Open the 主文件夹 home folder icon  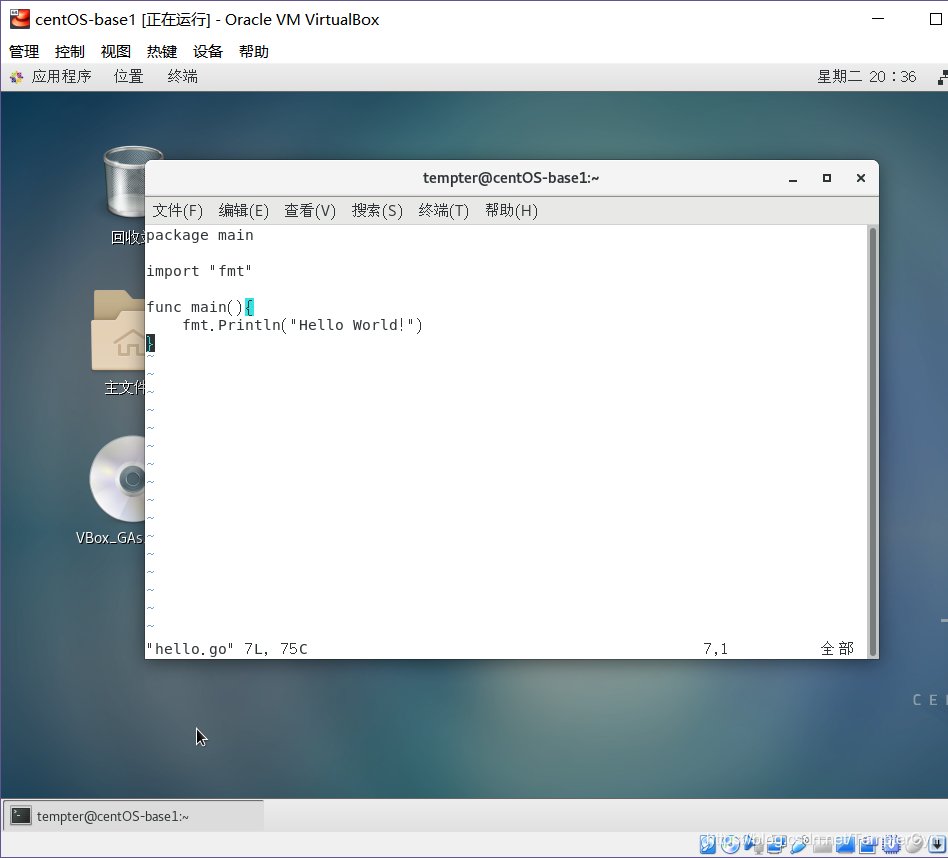pos(118,331)
